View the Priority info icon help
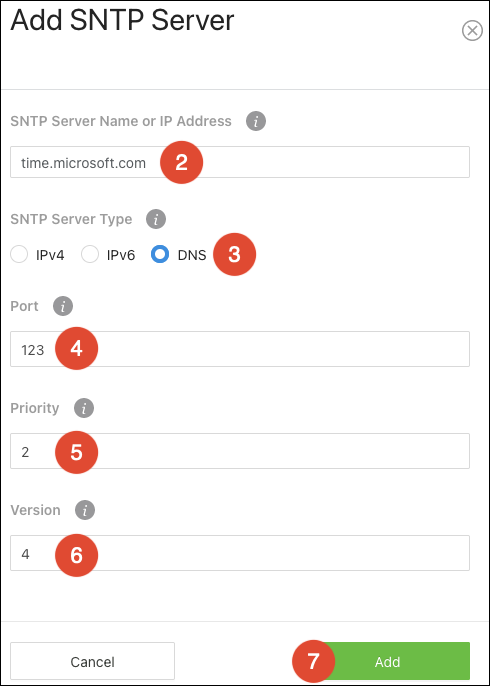 click(84, 408)
